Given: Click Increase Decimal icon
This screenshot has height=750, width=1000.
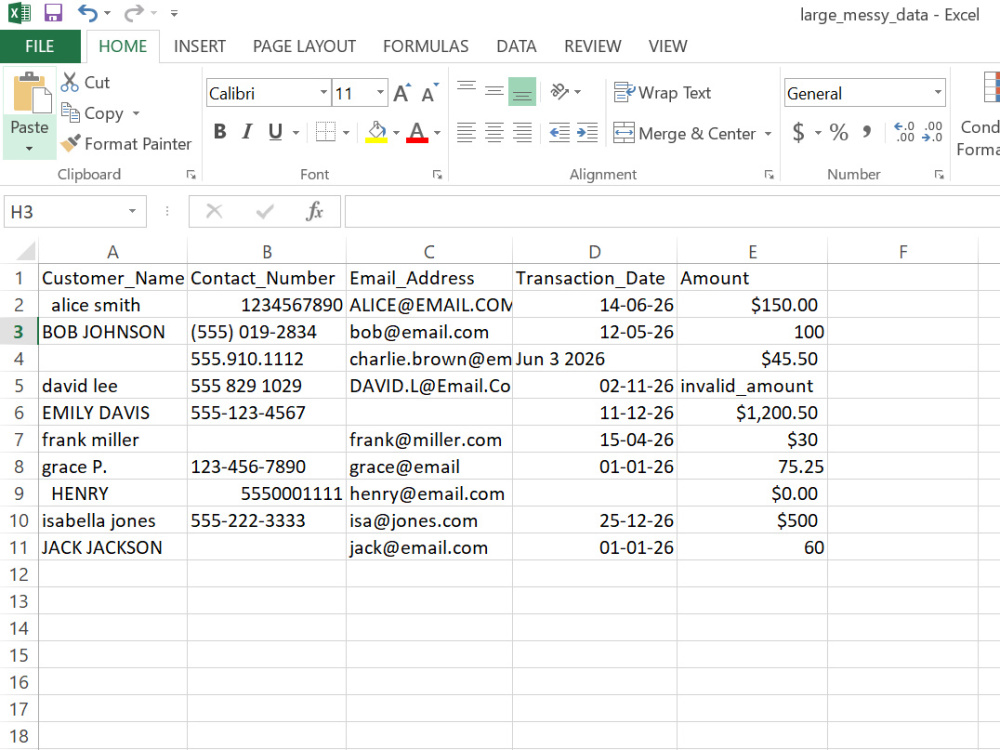Looking at the screenshot, I should pyautogui.click(x=904, y=132).
